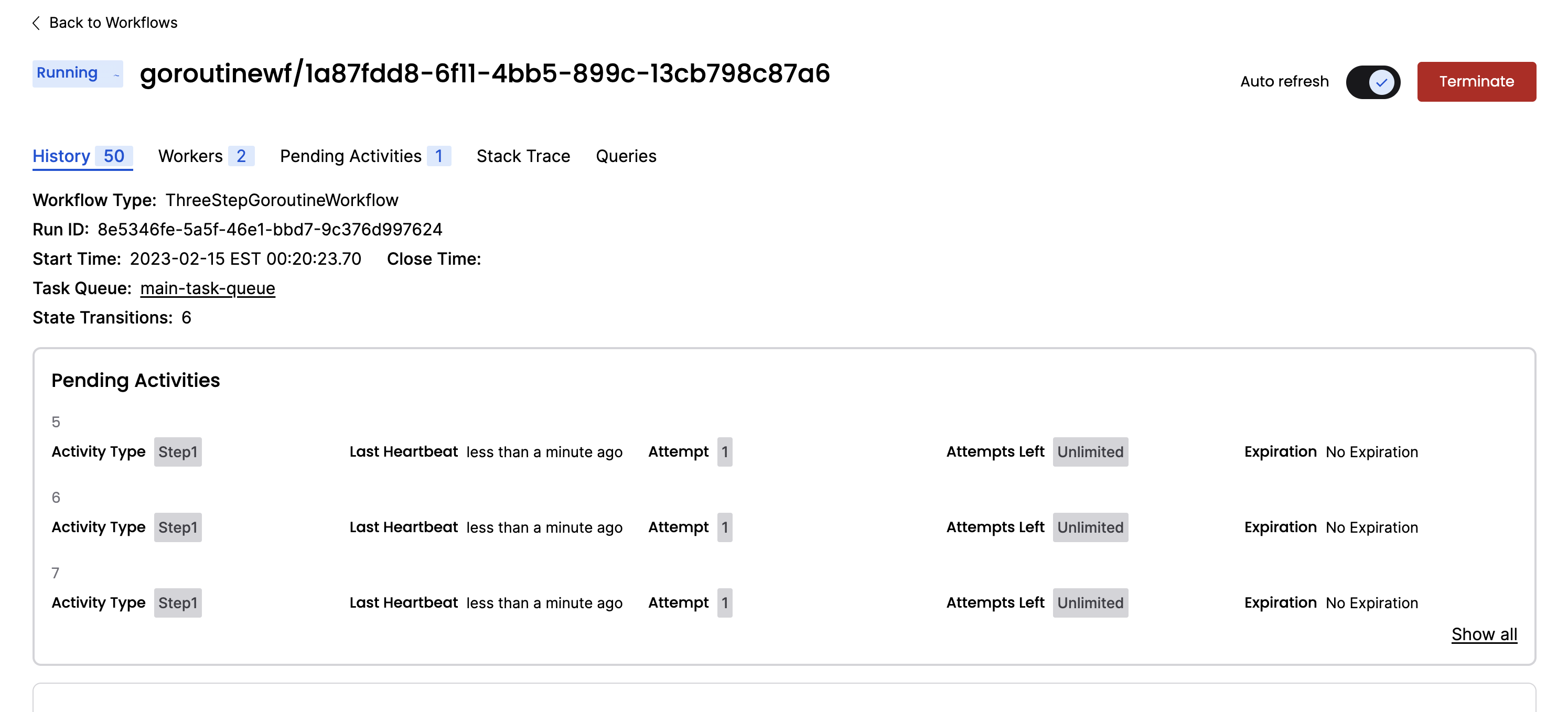Click the checkmark inside the Auto refresh switch
Image resolution: width=1568 pixels, height=712 pixels.
[1381, 82]
